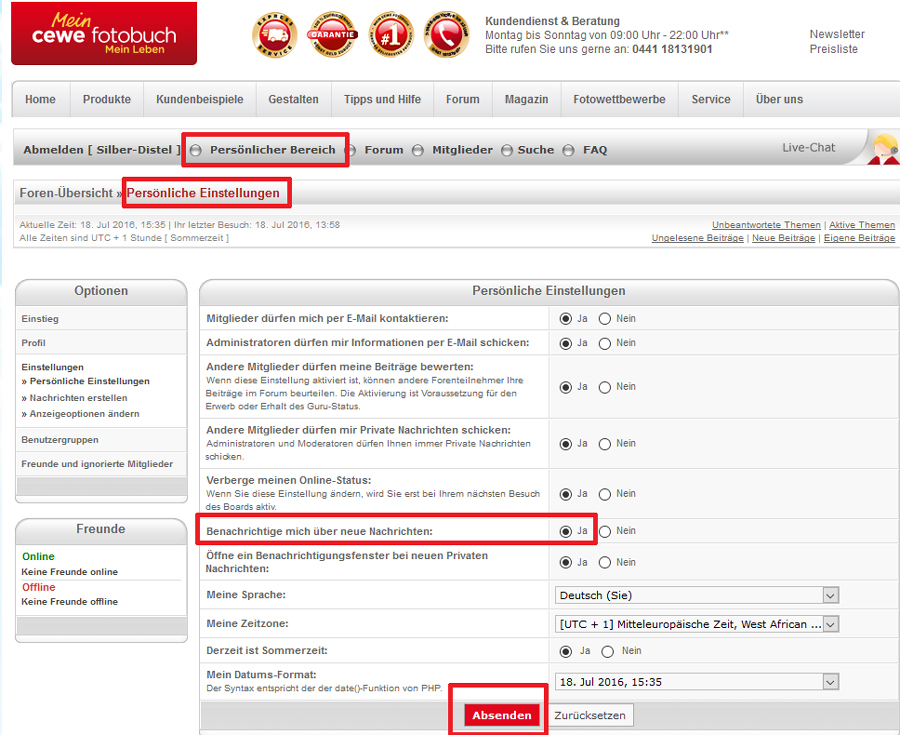Open Anzeigeoptionen ändern in the Optionen sidebar
The image size is (900, 735).
click(x=80, y=414)
